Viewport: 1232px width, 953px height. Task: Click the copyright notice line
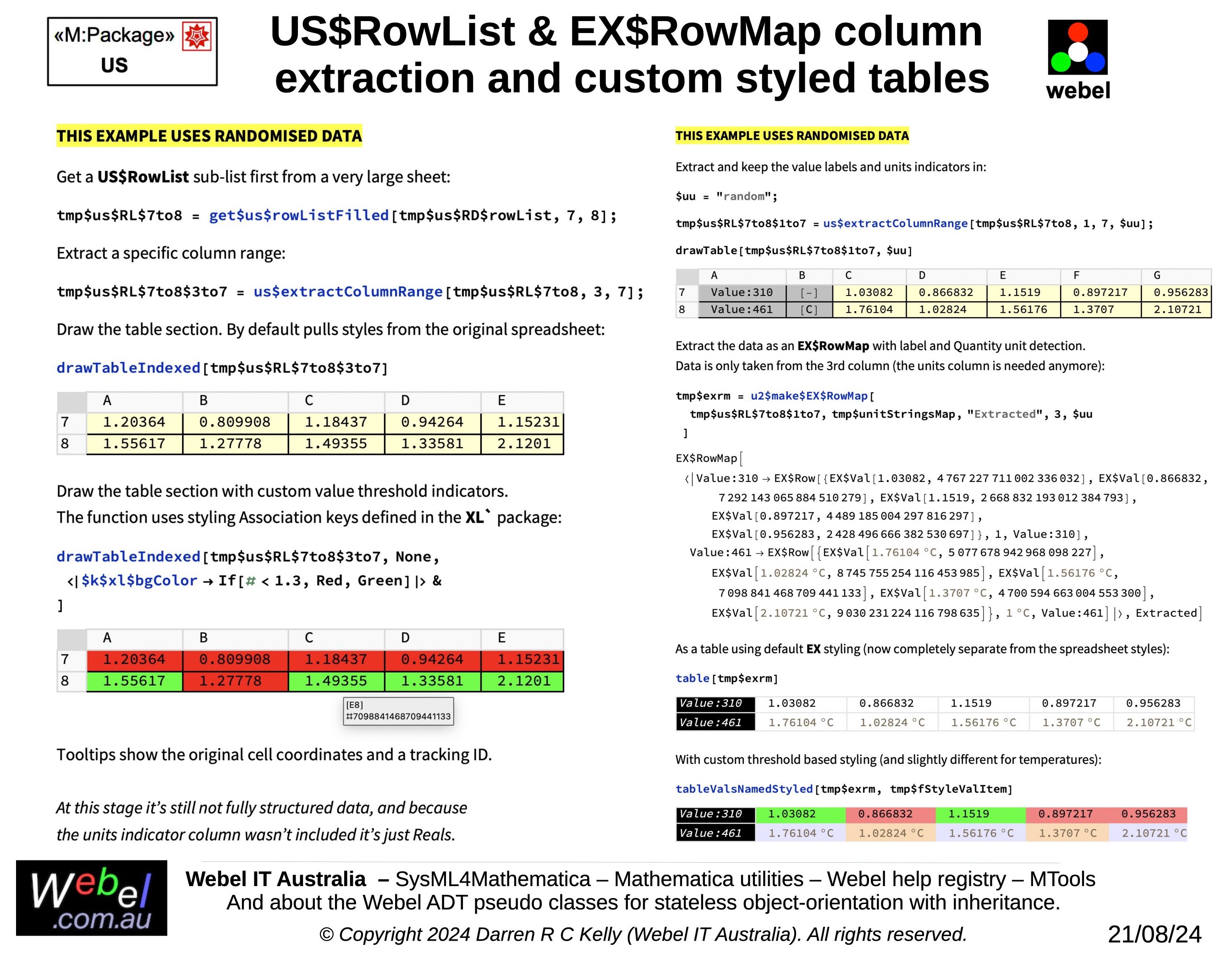coord(643,934)
